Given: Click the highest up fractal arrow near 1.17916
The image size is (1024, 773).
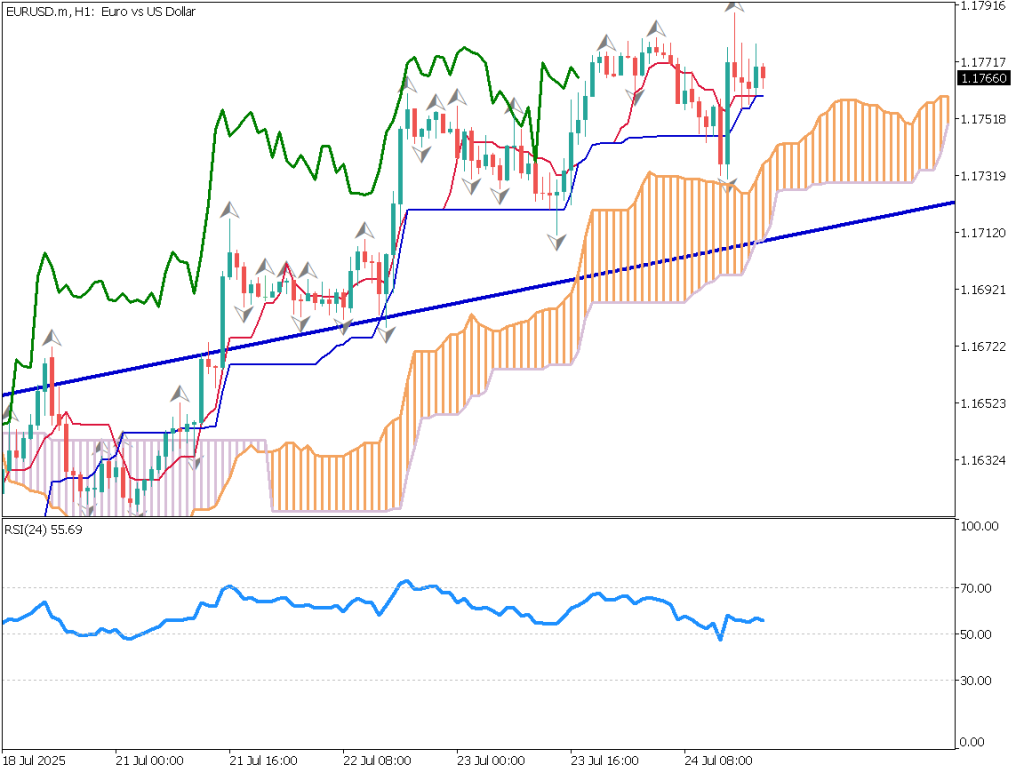Looking at the screenshot, I should click(735, 5).
